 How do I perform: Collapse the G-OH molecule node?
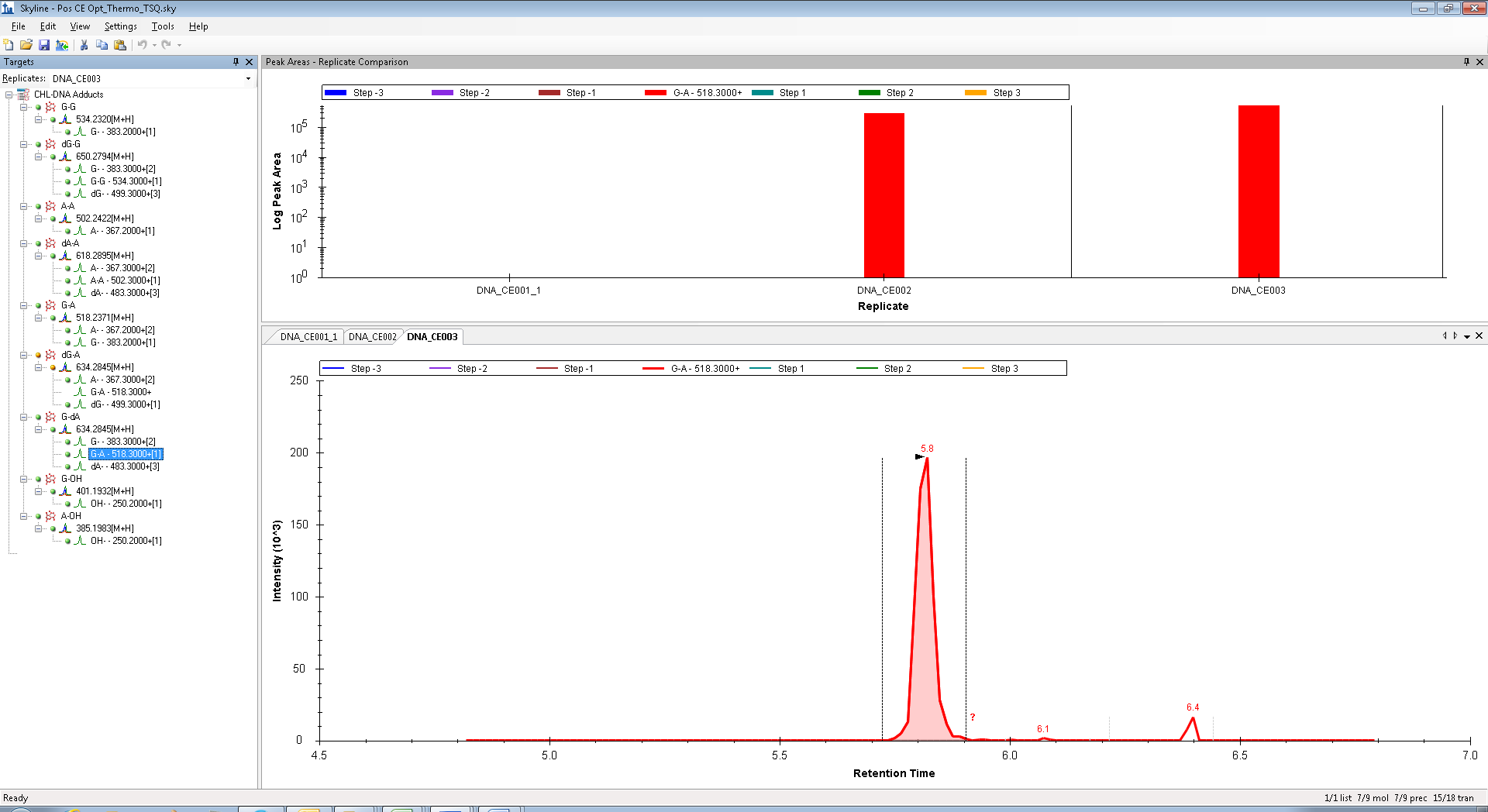(24, 479)
